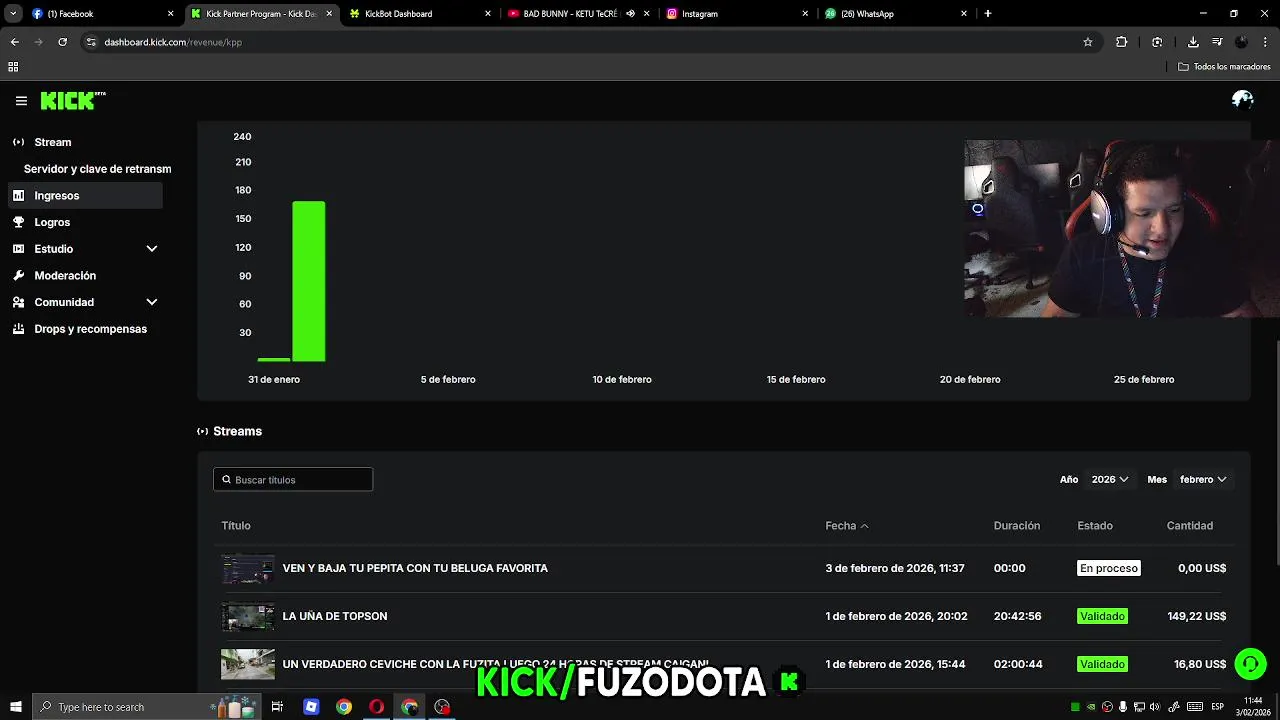Click the En proceso status badge
Screen dimensions: 1280x720
(1109, 568)
